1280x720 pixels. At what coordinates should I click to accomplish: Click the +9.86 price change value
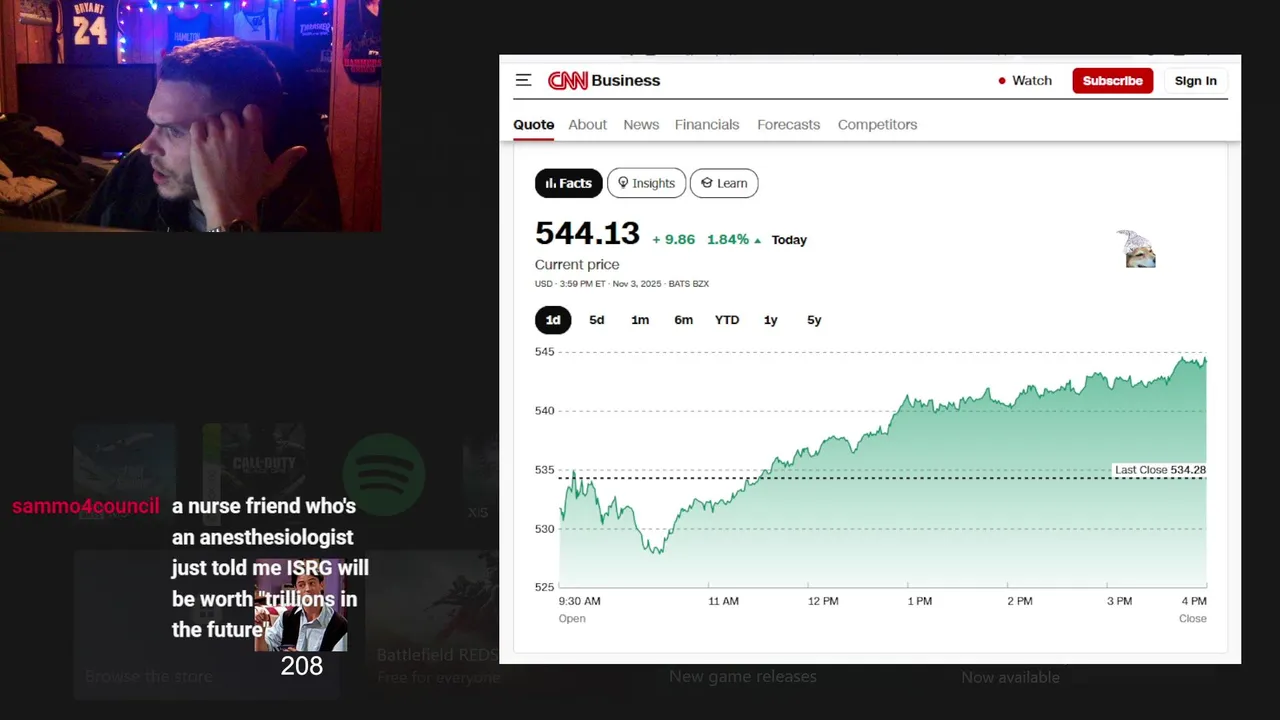coord(673,240)
